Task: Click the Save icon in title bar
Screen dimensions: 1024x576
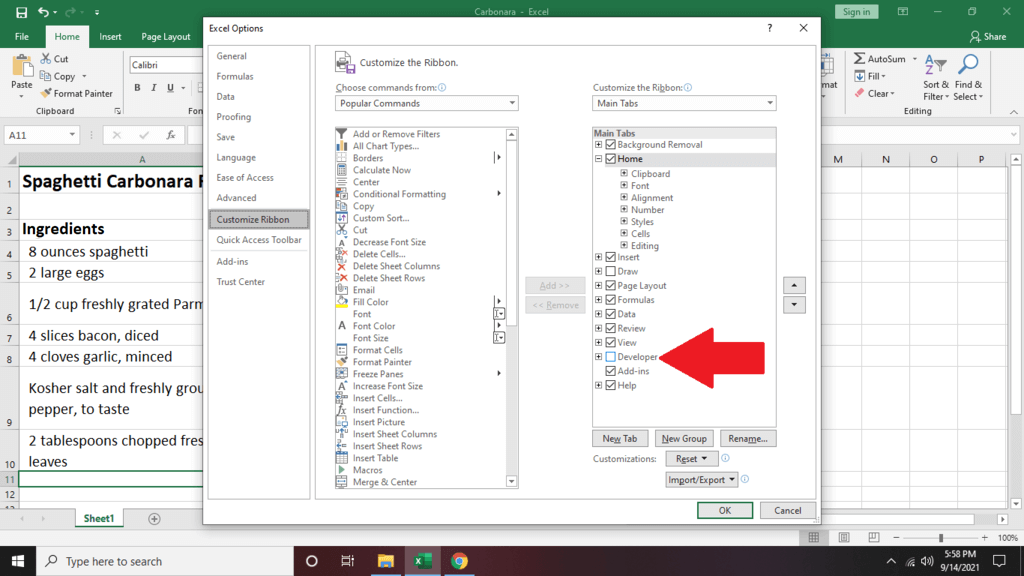Action: (x=21, y=12)
